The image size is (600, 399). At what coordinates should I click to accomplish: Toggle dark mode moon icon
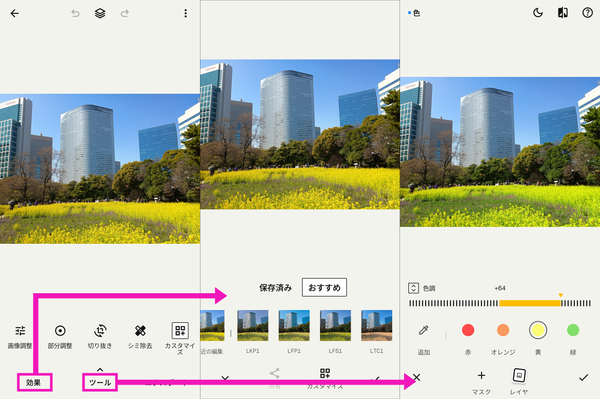click(538, 13)
